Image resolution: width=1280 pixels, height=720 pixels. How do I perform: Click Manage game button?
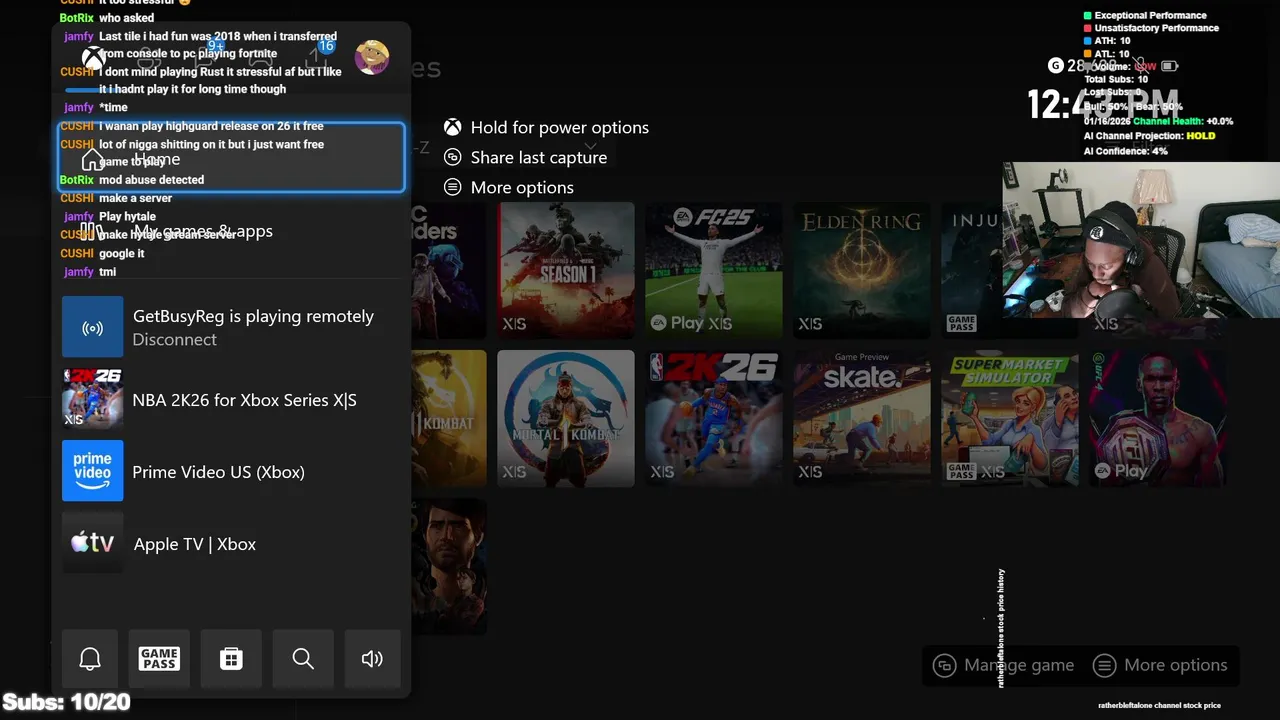click(1003, 665)
